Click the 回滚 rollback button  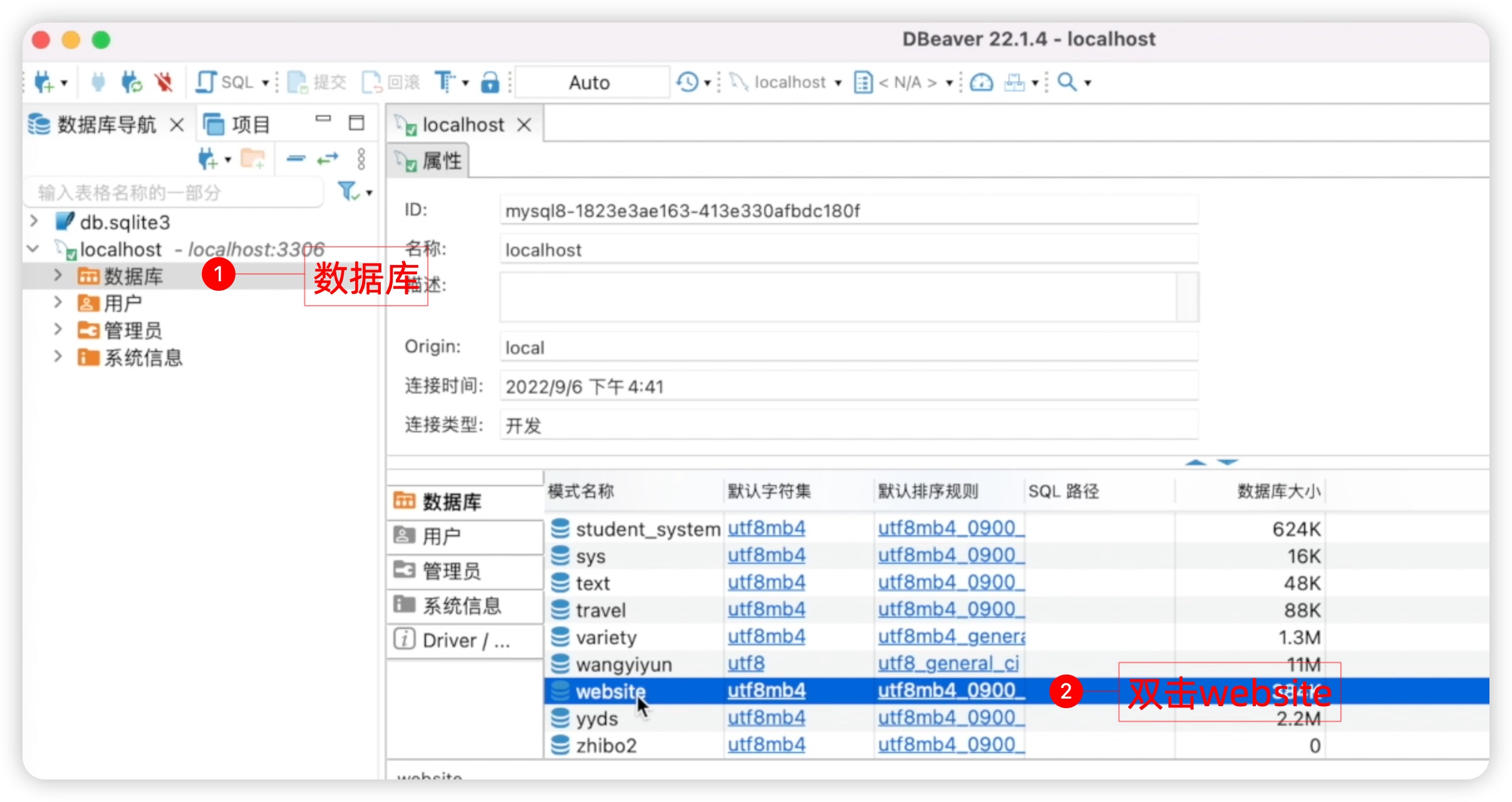click(391, 82)
